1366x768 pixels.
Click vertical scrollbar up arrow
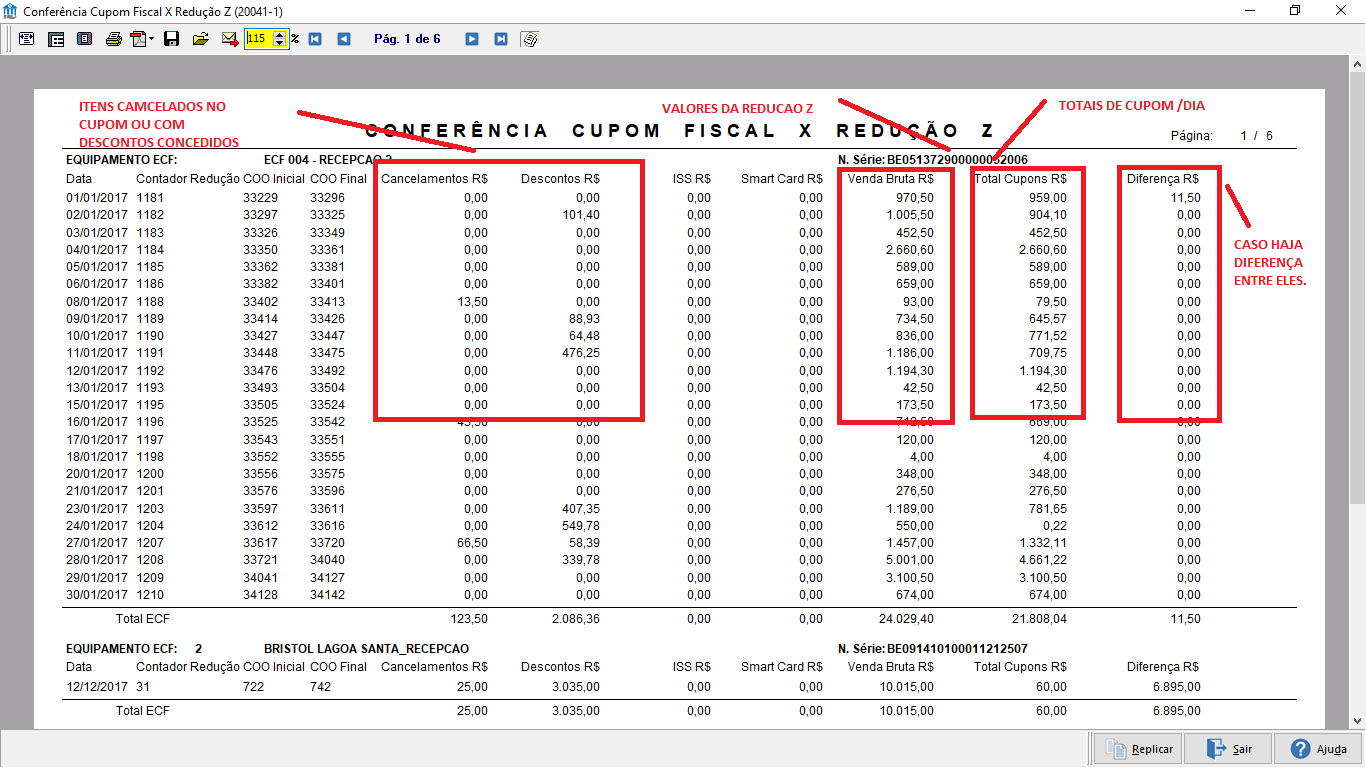tap(1357, 63)
